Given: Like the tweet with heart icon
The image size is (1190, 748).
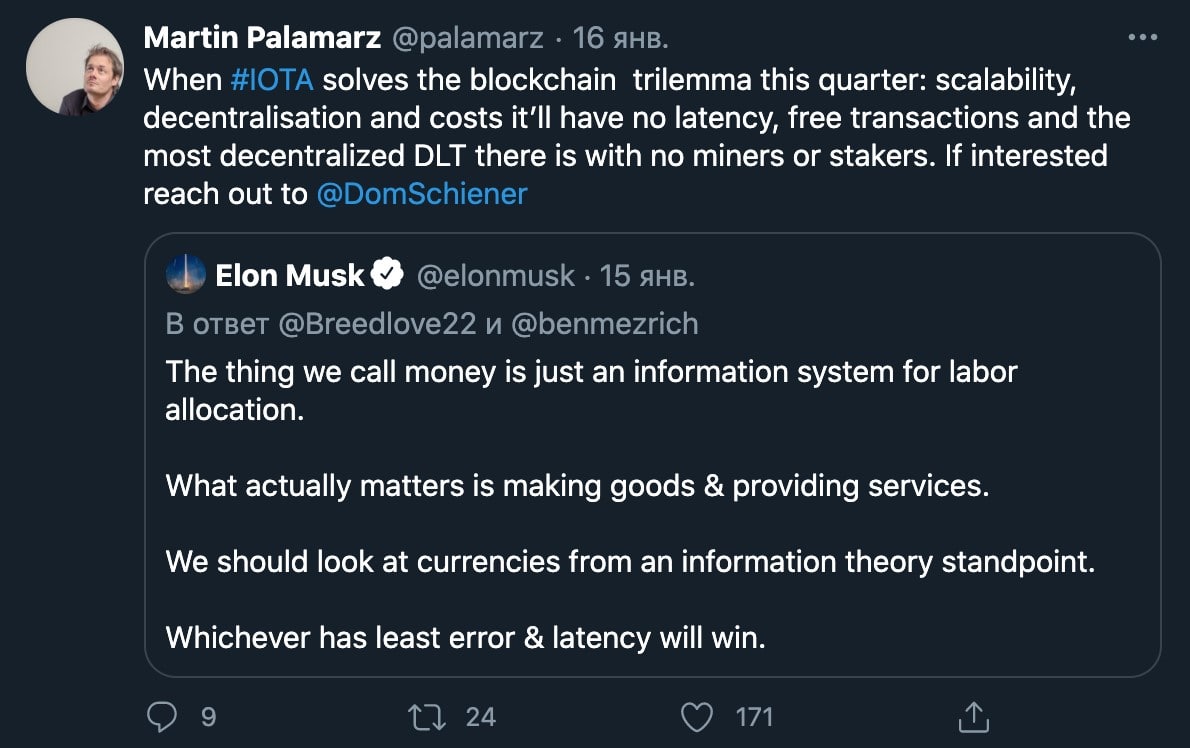Looking at the screenshot, I should pyautogui.click(x=697, y=717).
